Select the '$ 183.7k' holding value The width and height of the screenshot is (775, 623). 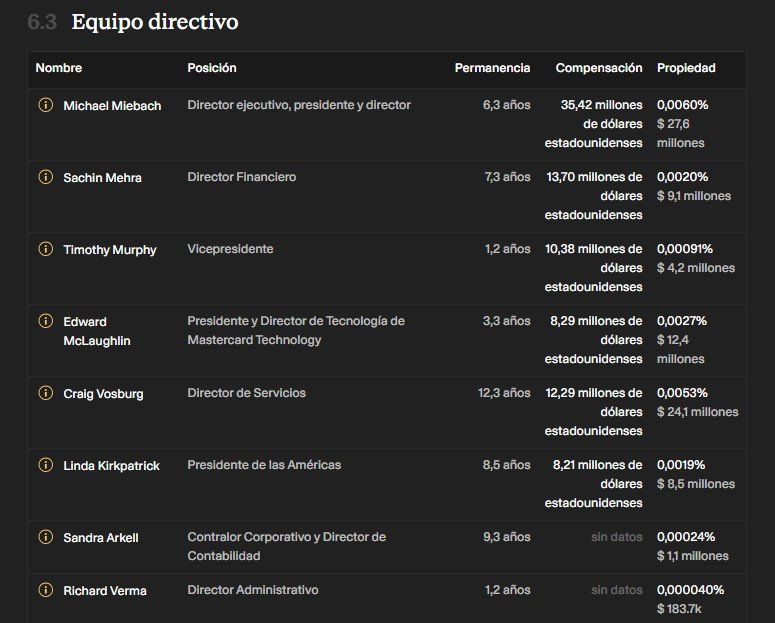click(x=679, y=609)
